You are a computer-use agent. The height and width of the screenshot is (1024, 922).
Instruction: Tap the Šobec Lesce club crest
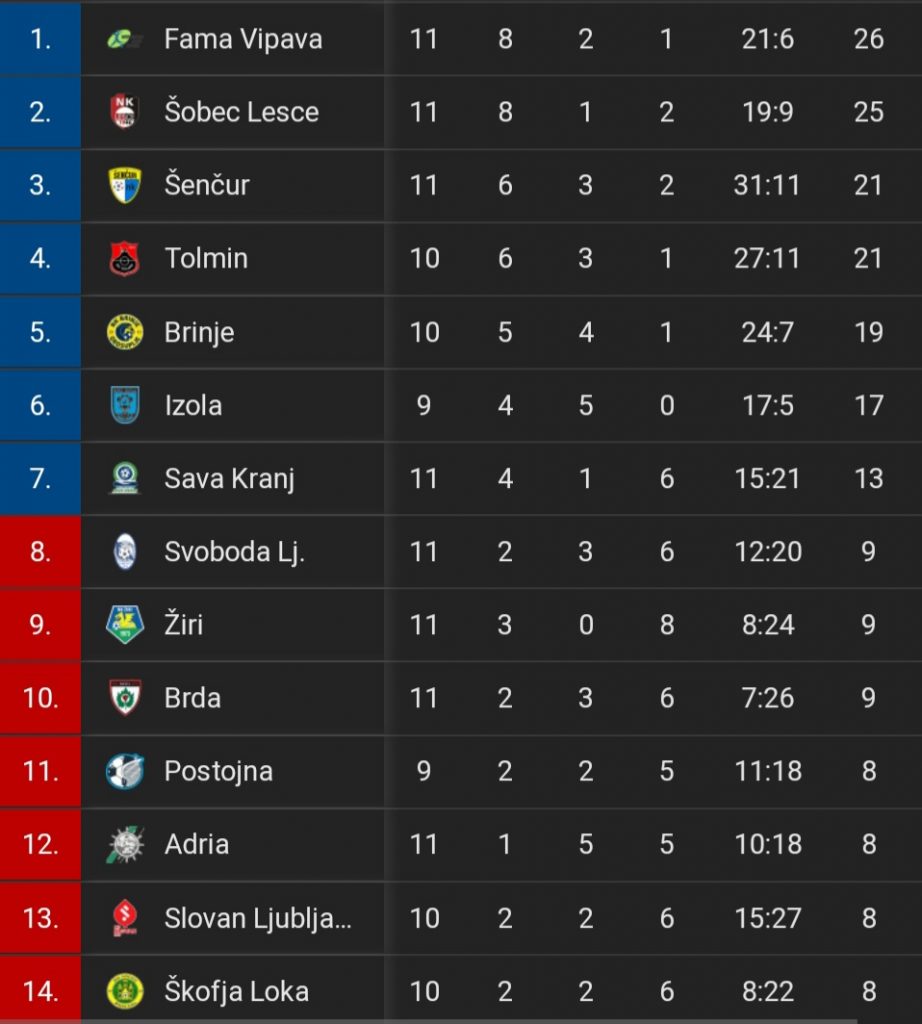click(124, 112)
